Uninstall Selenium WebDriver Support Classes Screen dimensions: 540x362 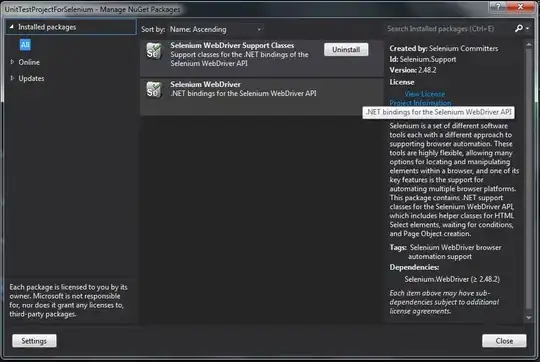click(346, 50)
